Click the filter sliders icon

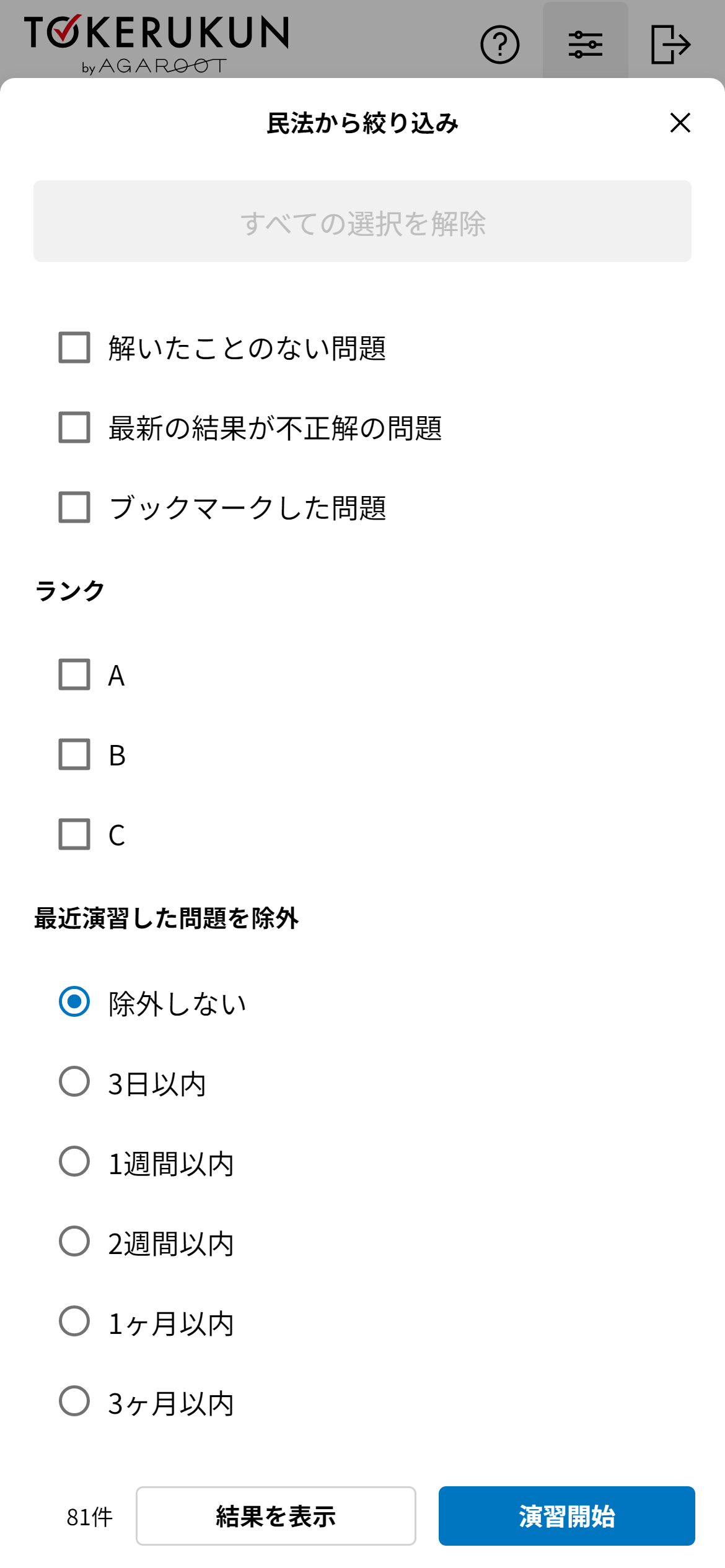(x=585, y=45)
